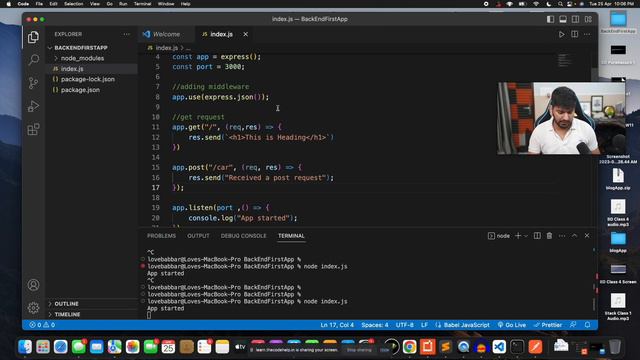Image resolution: width=640 pixels, height=360 pixels.
Task: Open package-lock.json in the Explorer
Action: [x=88, y=79]
